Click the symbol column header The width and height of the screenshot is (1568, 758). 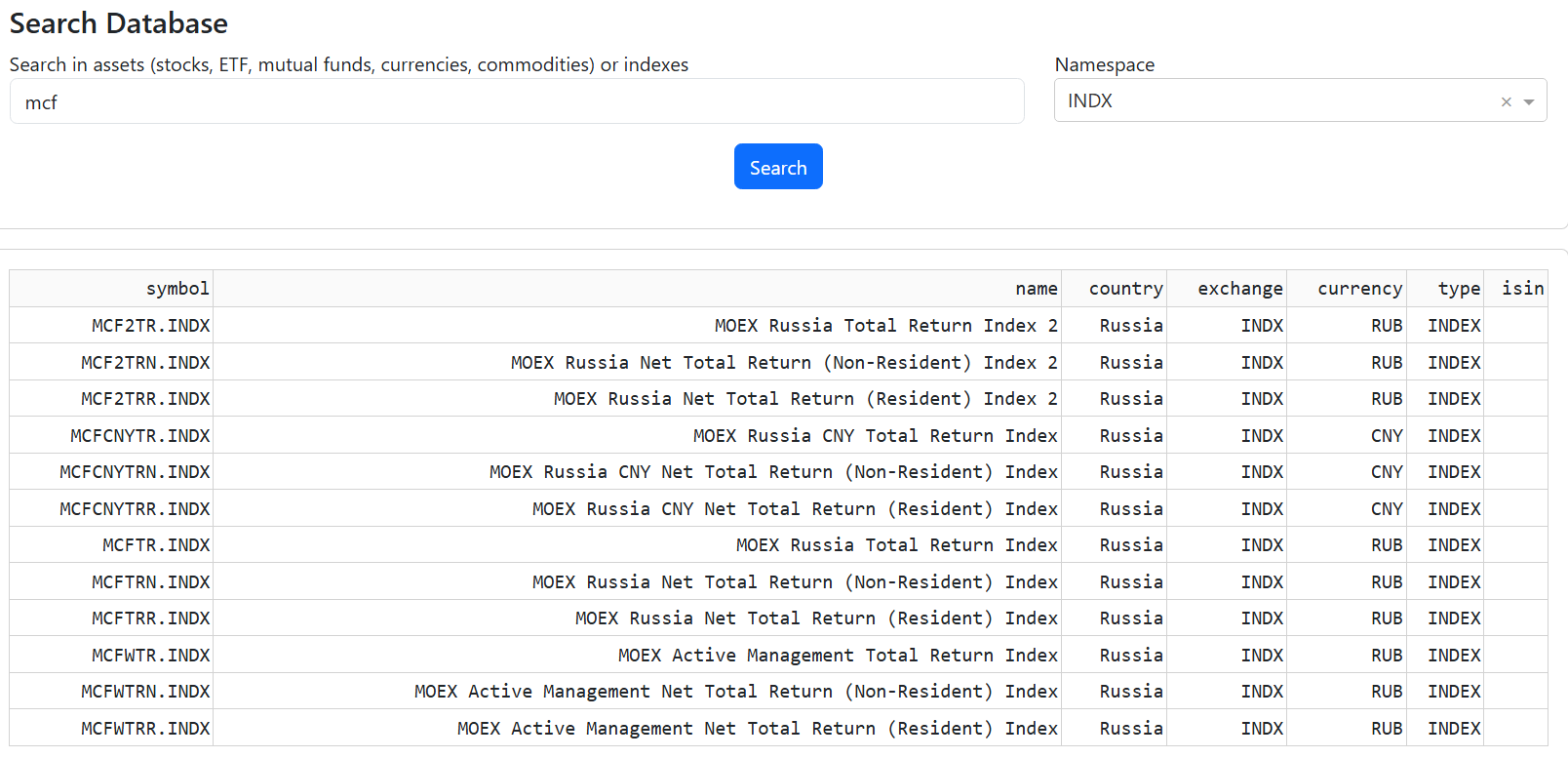(x=177, y=289)
